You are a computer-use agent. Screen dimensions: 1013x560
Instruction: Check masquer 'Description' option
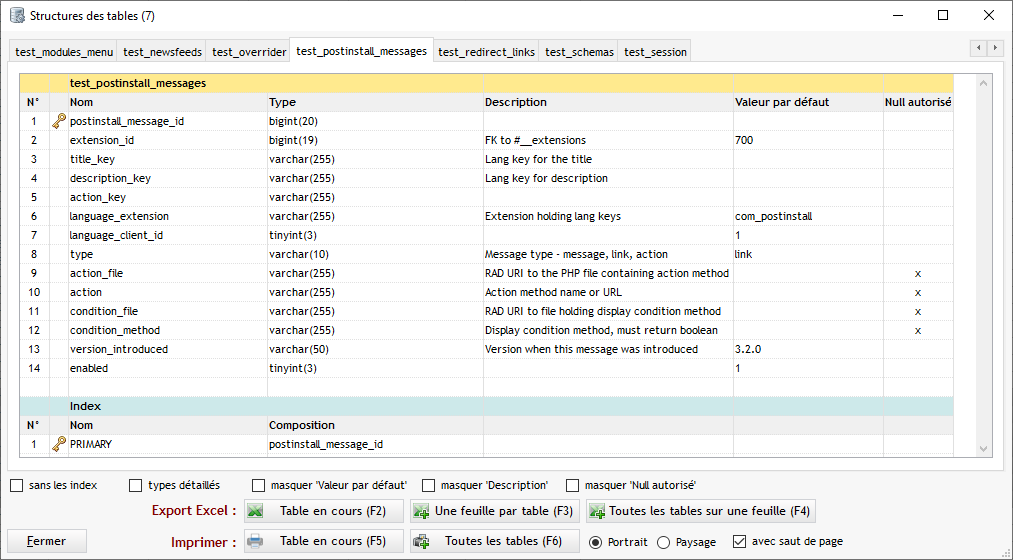428,485
